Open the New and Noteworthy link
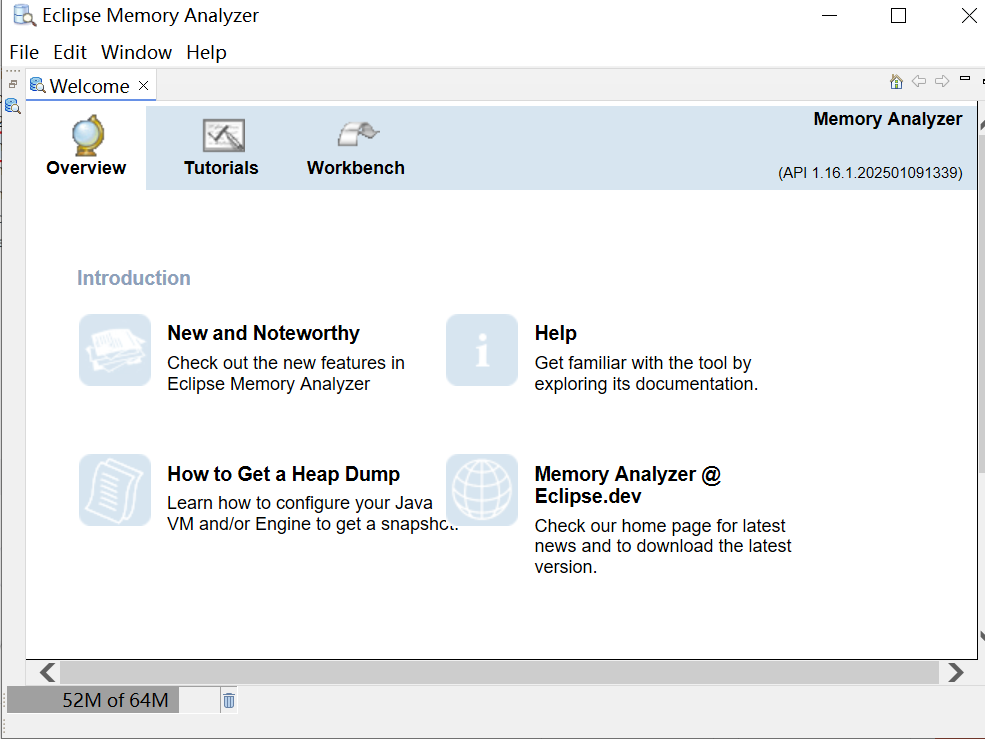985x739 pixels. (263, 333)
